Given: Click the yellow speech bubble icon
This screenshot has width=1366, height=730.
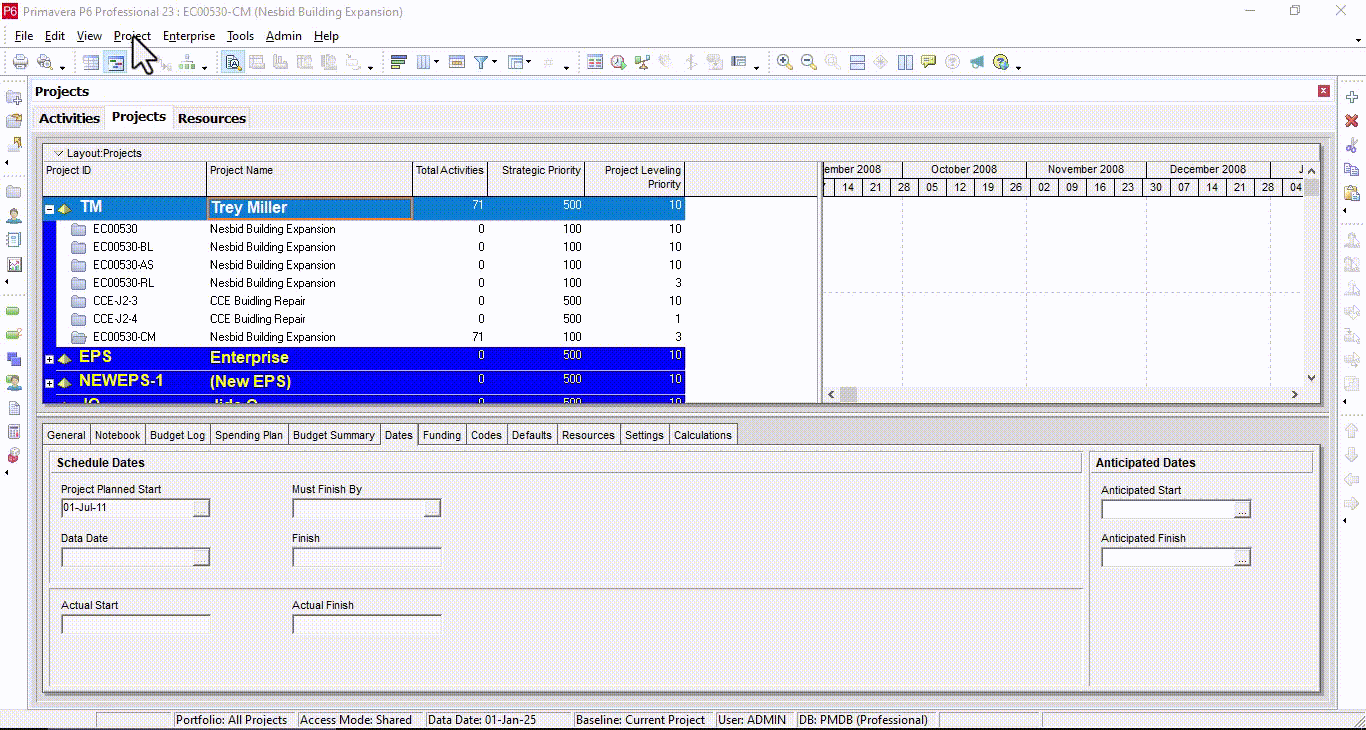Looking at the screenshot, I should click(x=928, y=62).
